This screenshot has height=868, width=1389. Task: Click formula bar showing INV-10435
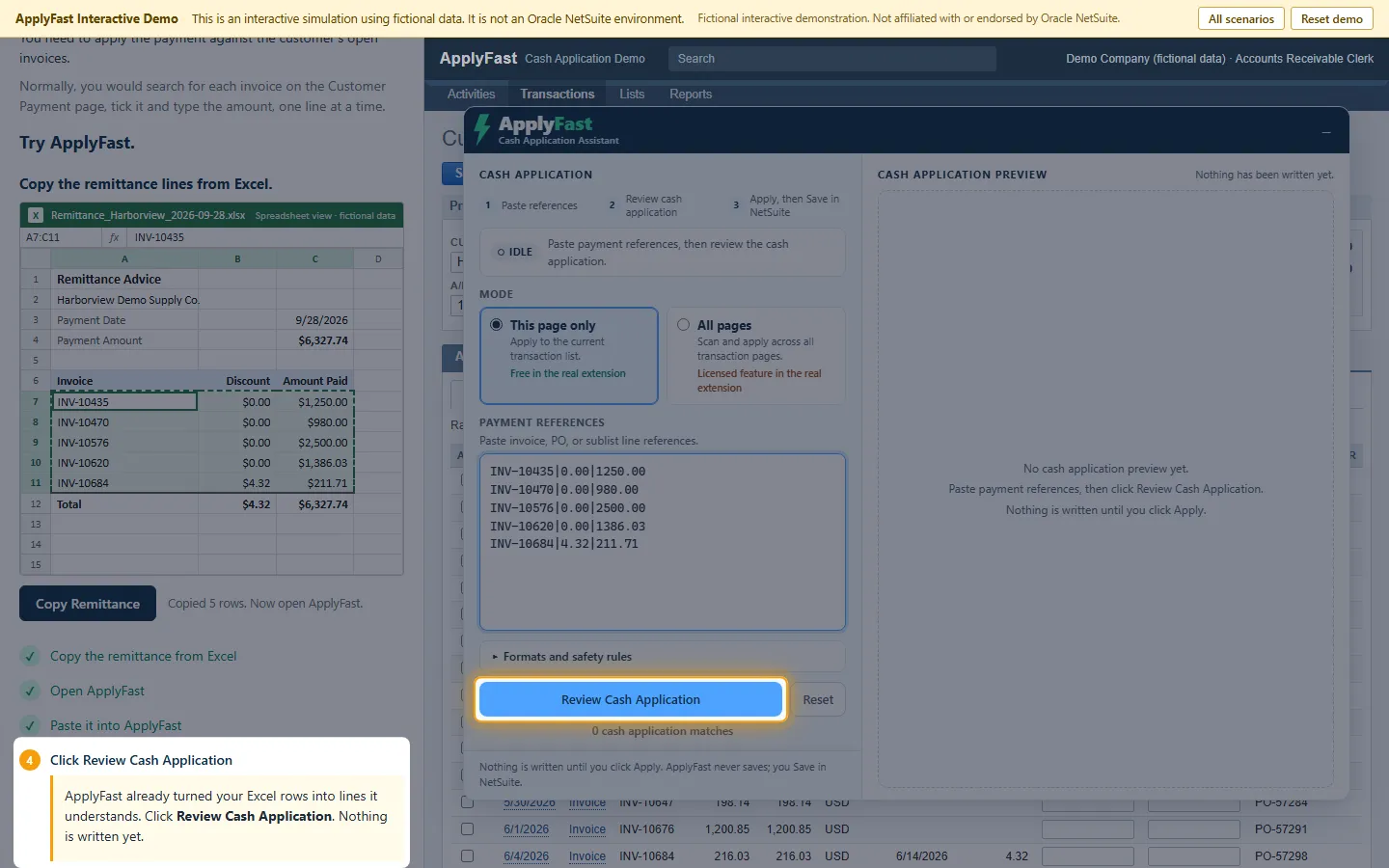click(265, 237)
